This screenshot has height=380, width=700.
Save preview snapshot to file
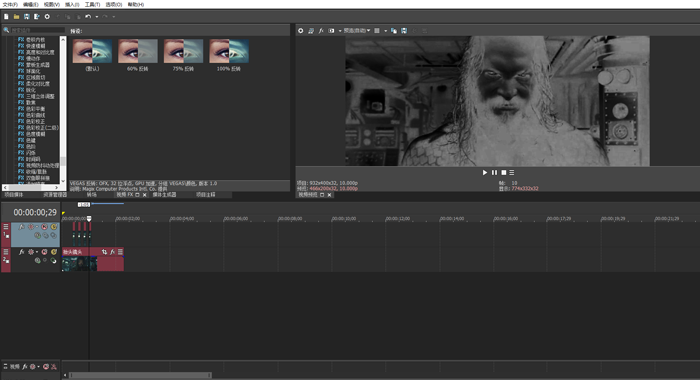click(404, 31)
